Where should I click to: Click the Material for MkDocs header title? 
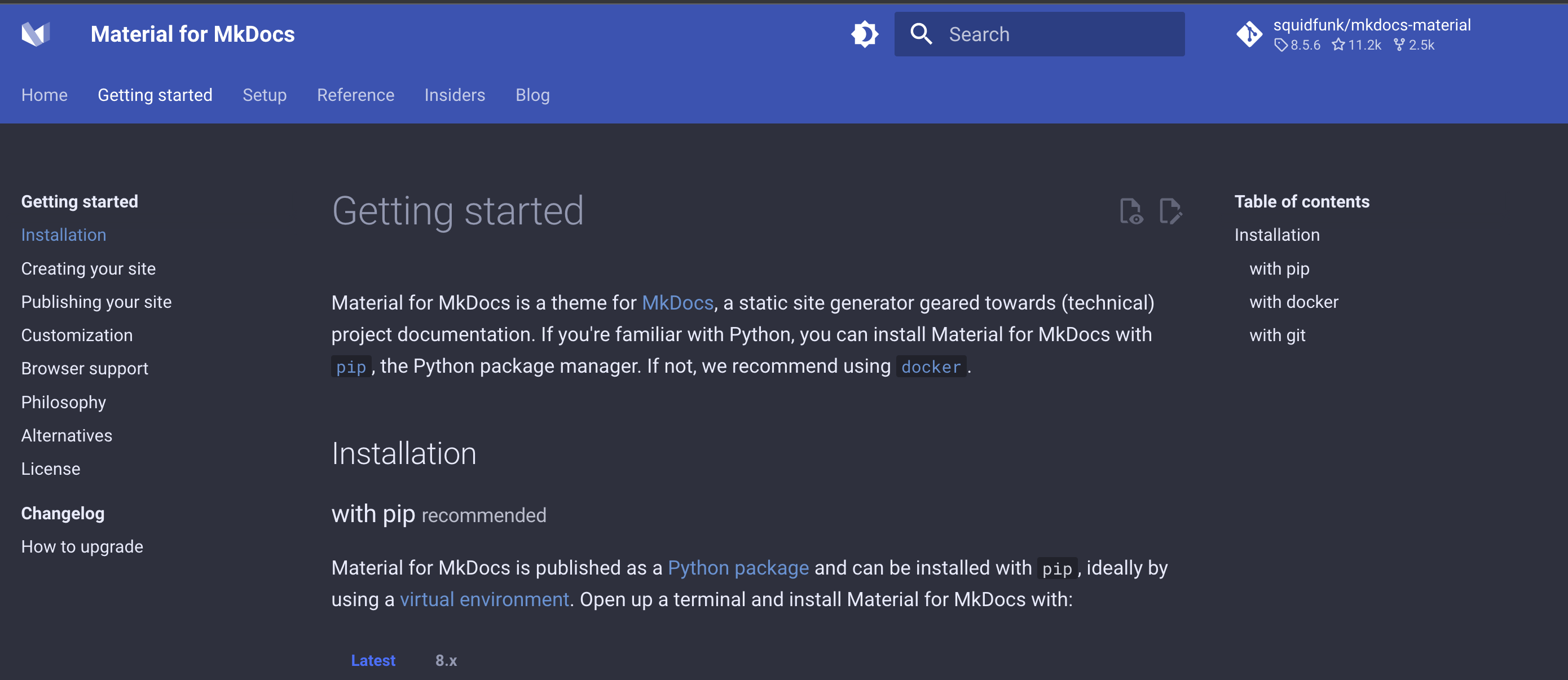click(193, 34)
